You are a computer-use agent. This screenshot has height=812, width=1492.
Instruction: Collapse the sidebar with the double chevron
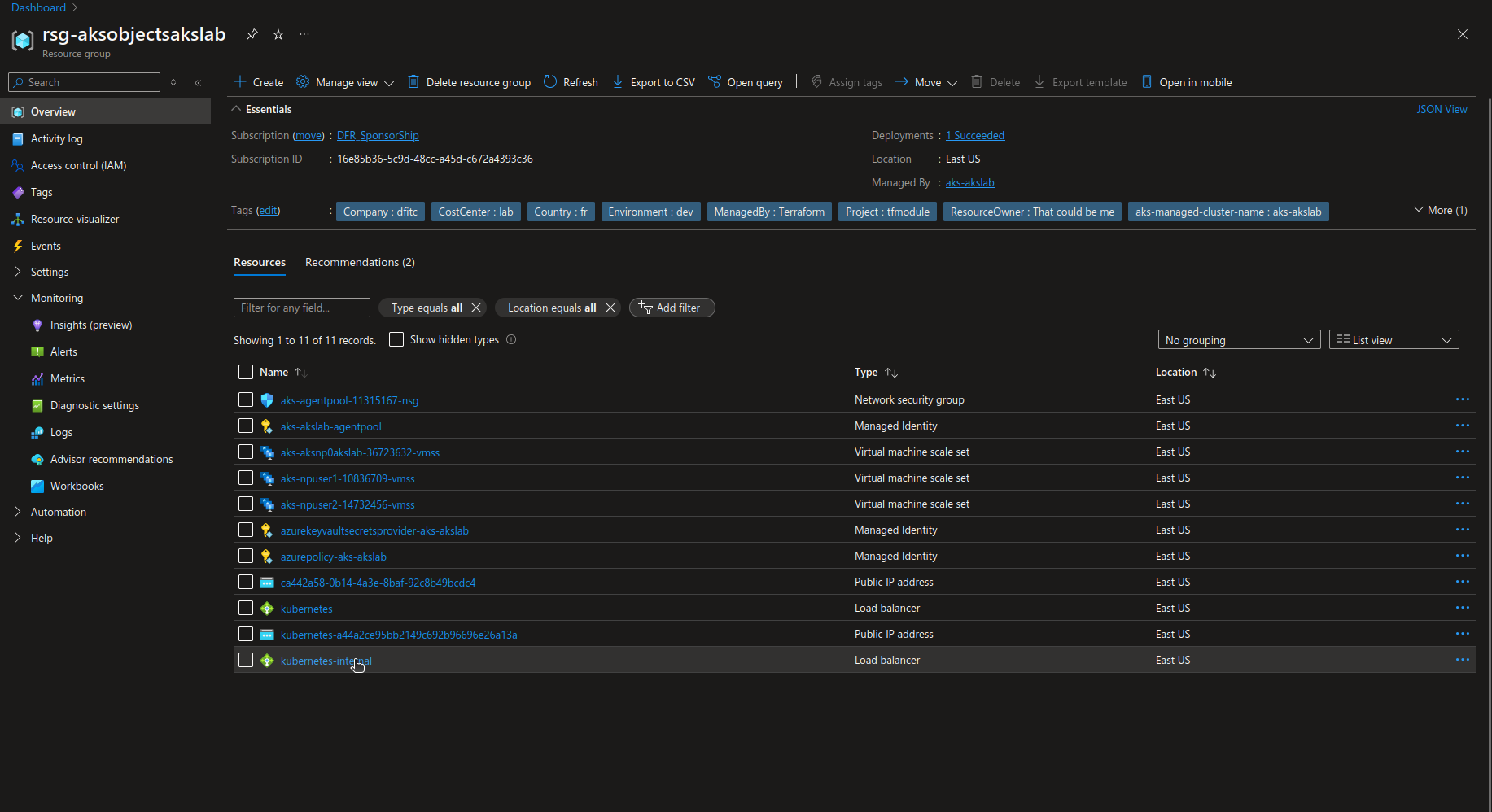point(198,82)
